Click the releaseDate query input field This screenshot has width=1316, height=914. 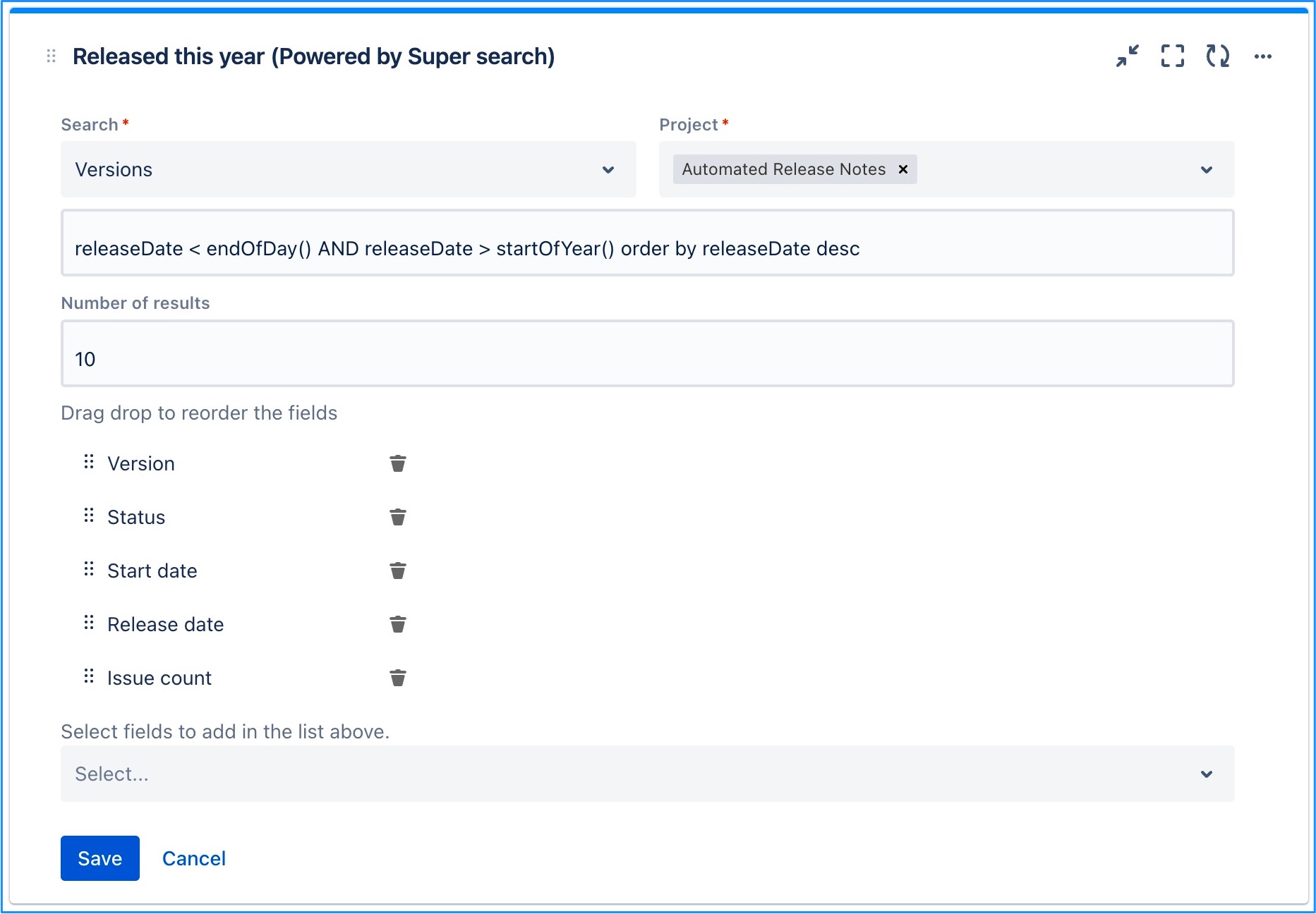(x=648, y=243)
